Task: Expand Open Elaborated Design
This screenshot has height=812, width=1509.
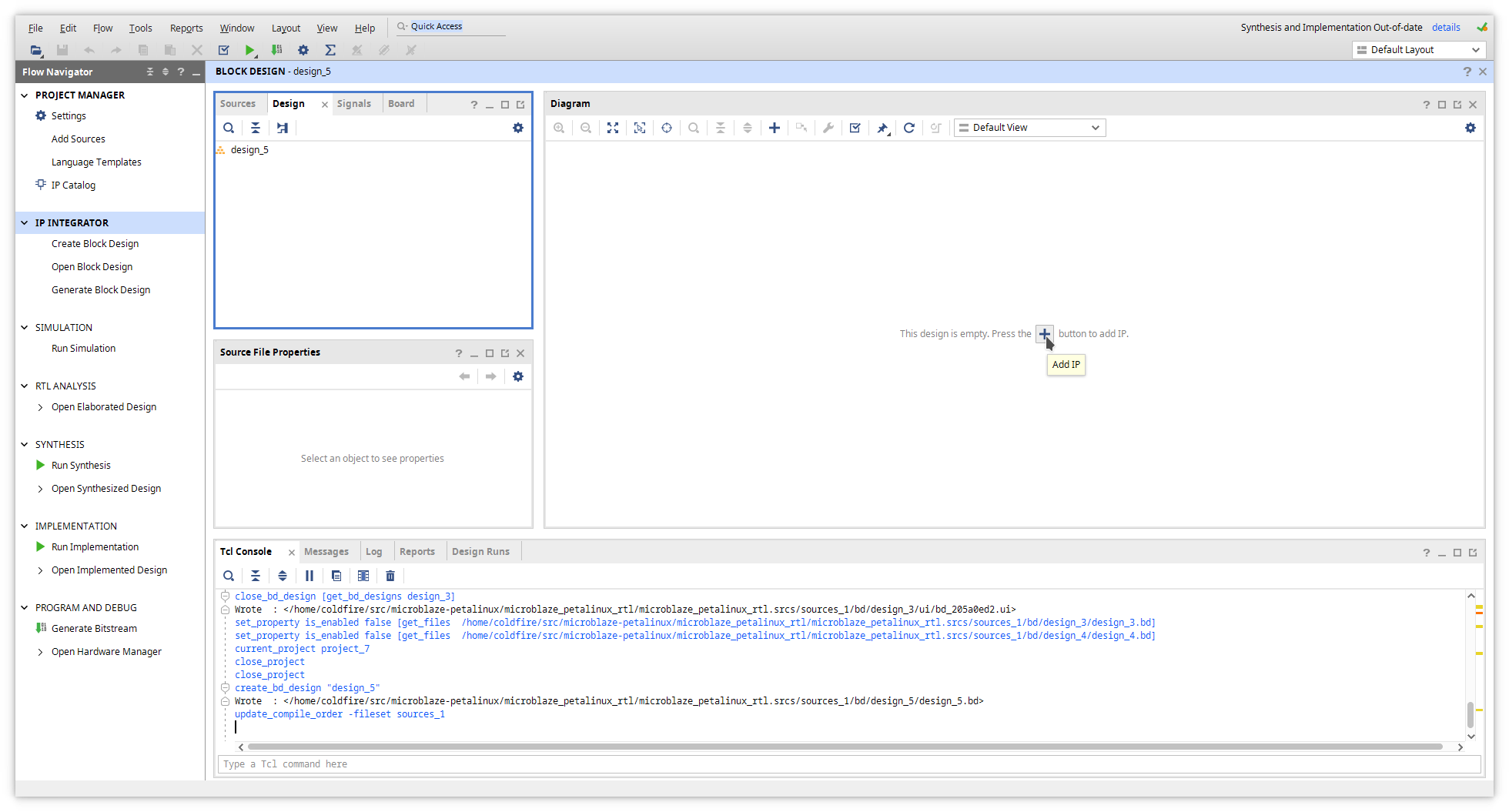Action: tap(41, 407)
